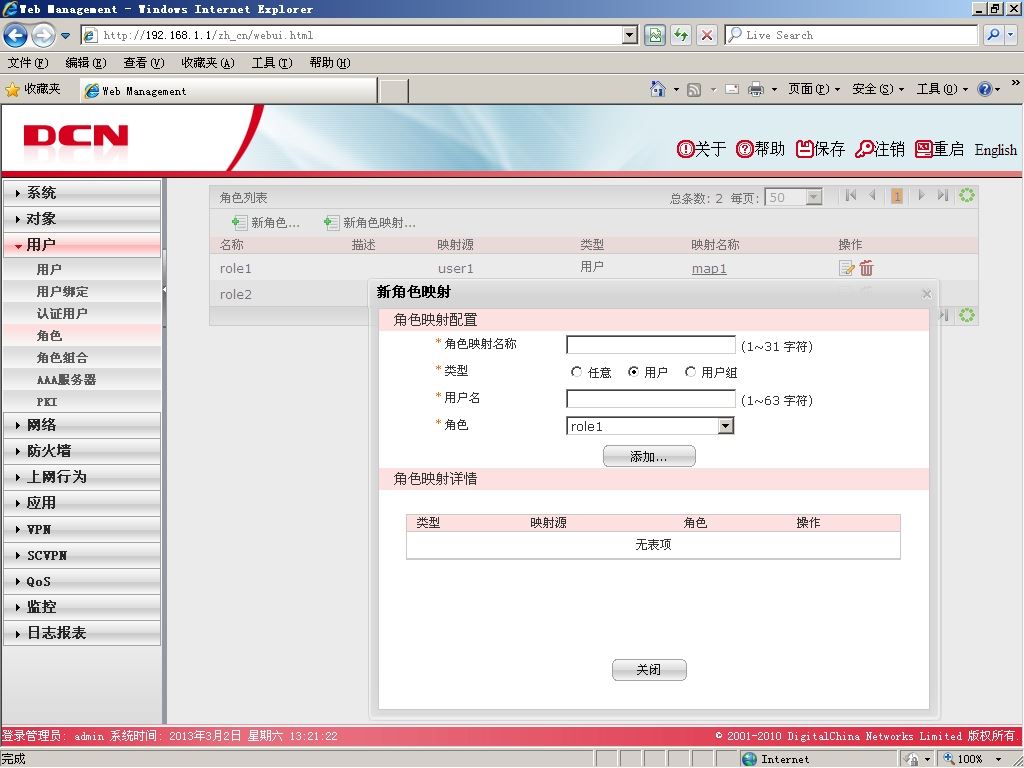Screen dimensions: 1024x768
Task: Click the 关闭 button
Action: (649, 669)
